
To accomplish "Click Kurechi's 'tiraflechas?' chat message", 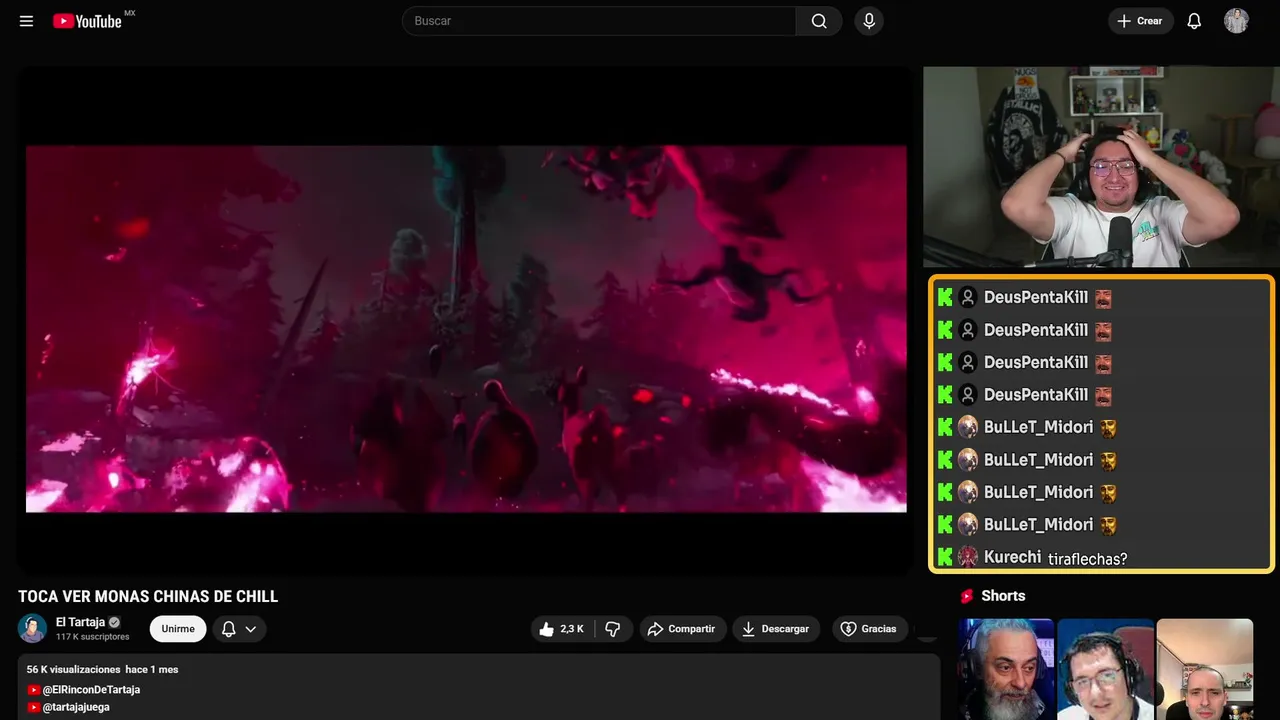I will pos(1087,559).
